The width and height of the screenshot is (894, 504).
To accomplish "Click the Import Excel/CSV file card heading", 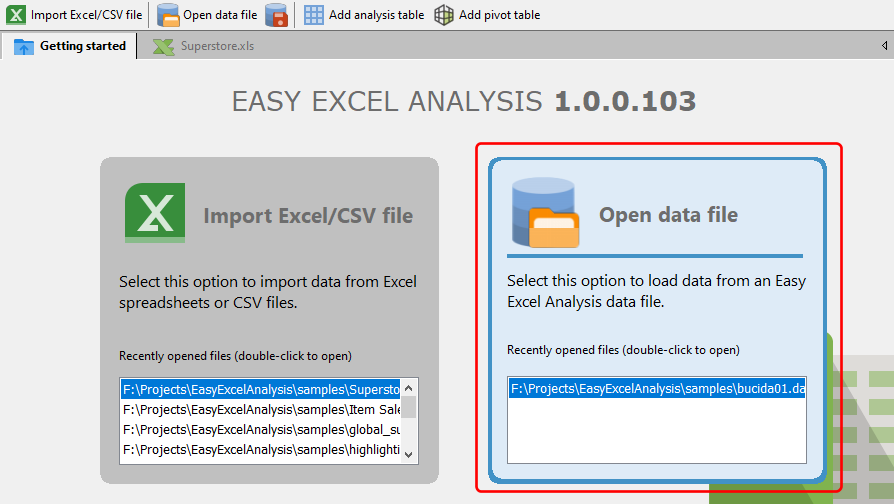I will pyautogui.click(x=308, y=215).
